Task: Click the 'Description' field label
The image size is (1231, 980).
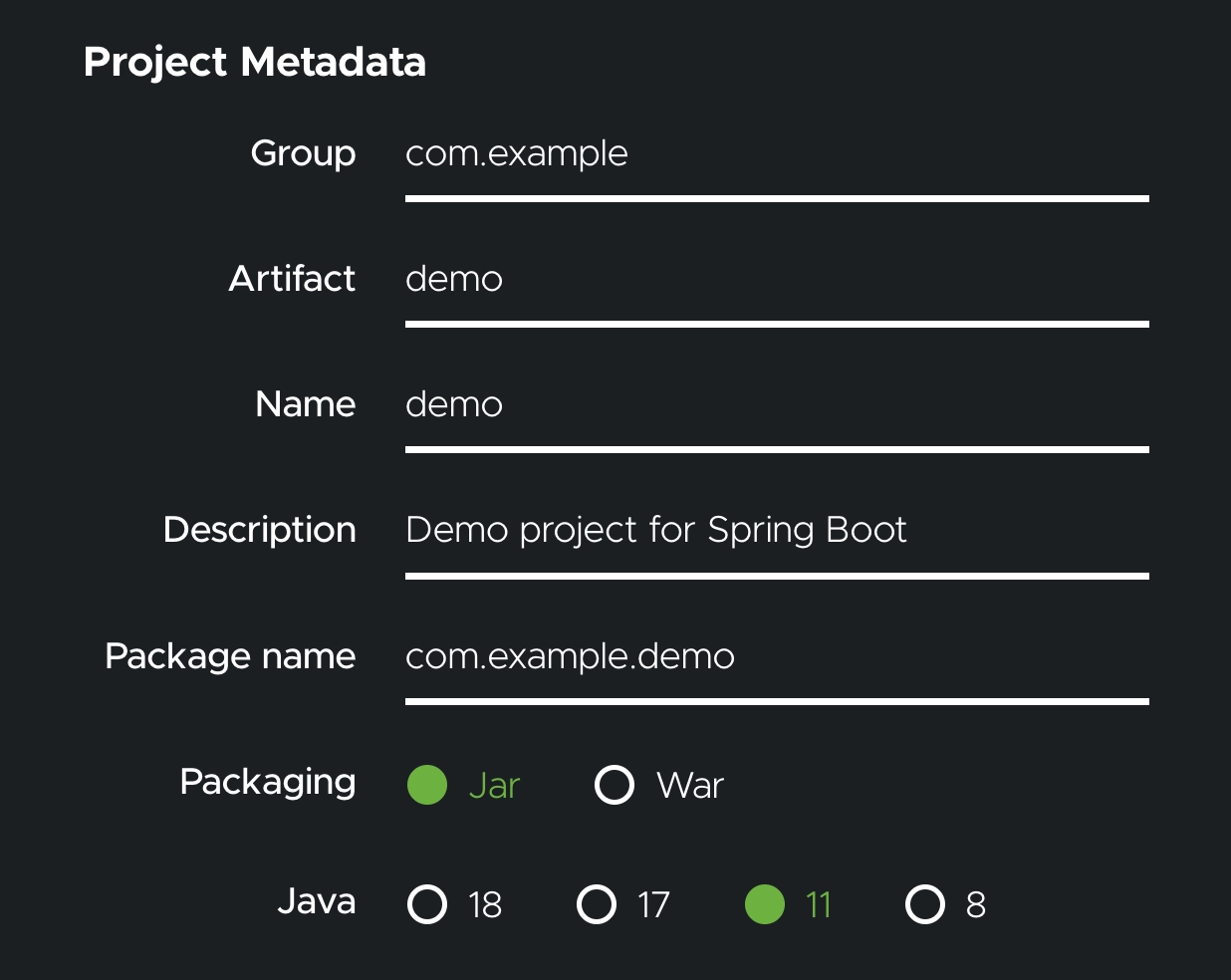Action: click(x=259, y=530)
